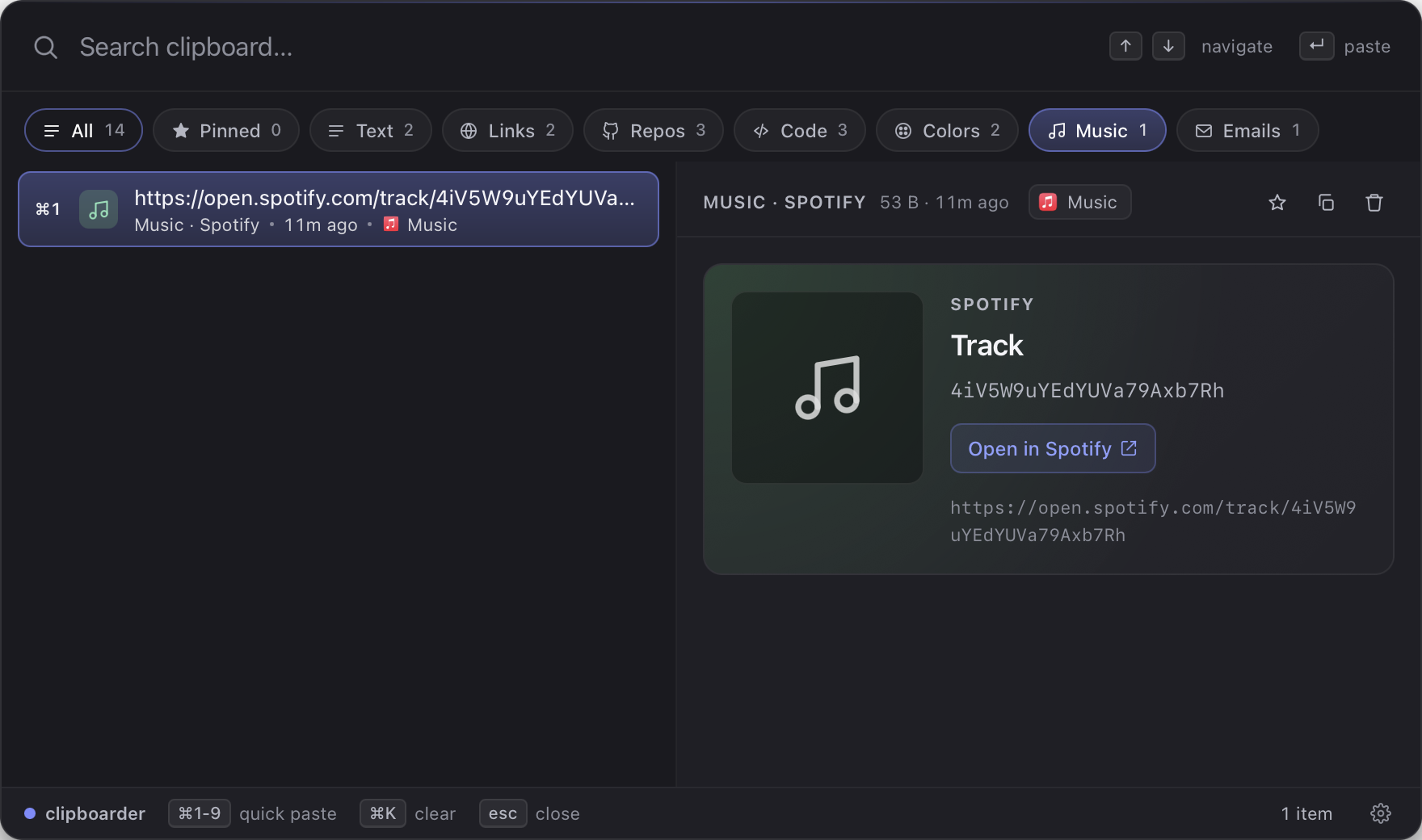Pin item with the star icon
This screenshot has height=840, width=1422.
1277,202
